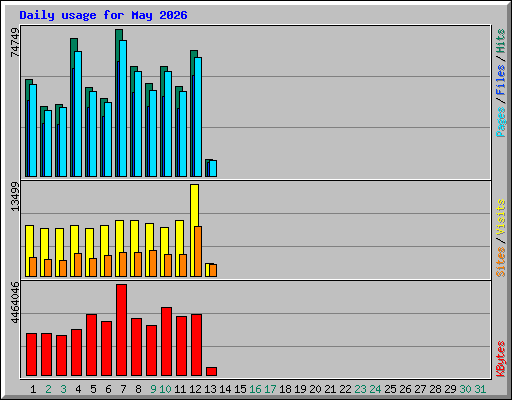512x400 pixels.
Task: Click day 20 on the x-axis
Action: [315, 389]
